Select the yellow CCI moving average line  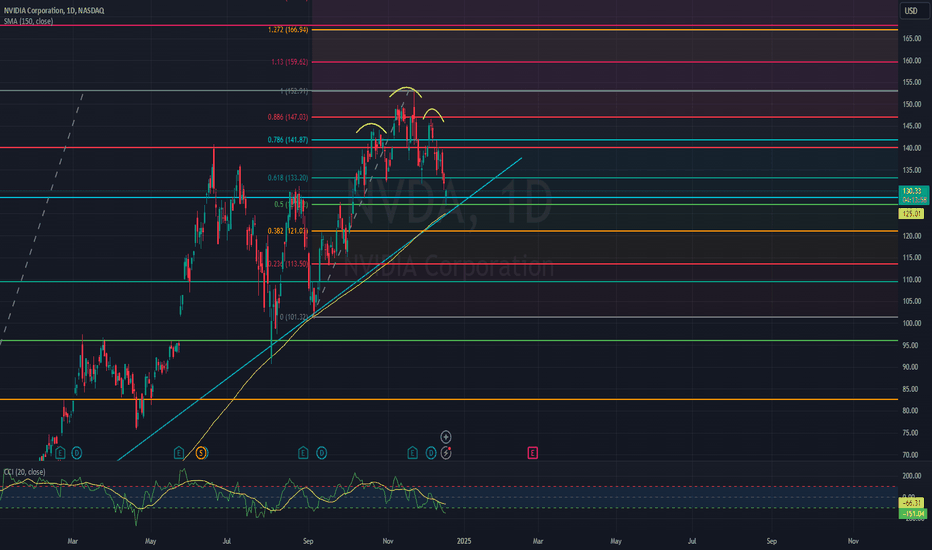pos(223,495)
